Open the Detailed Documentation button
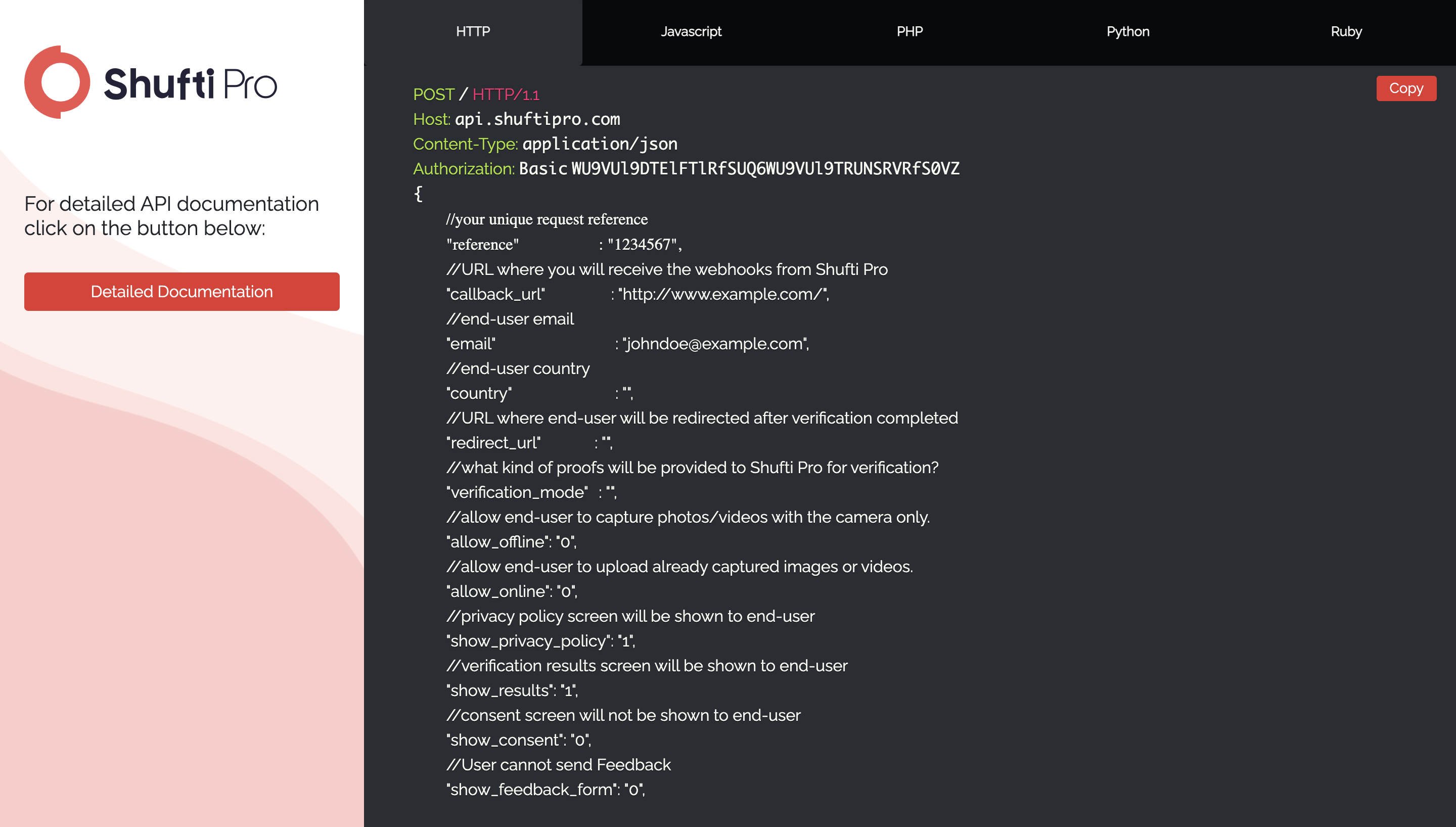The image size is (1456, 827). point(181,291)
